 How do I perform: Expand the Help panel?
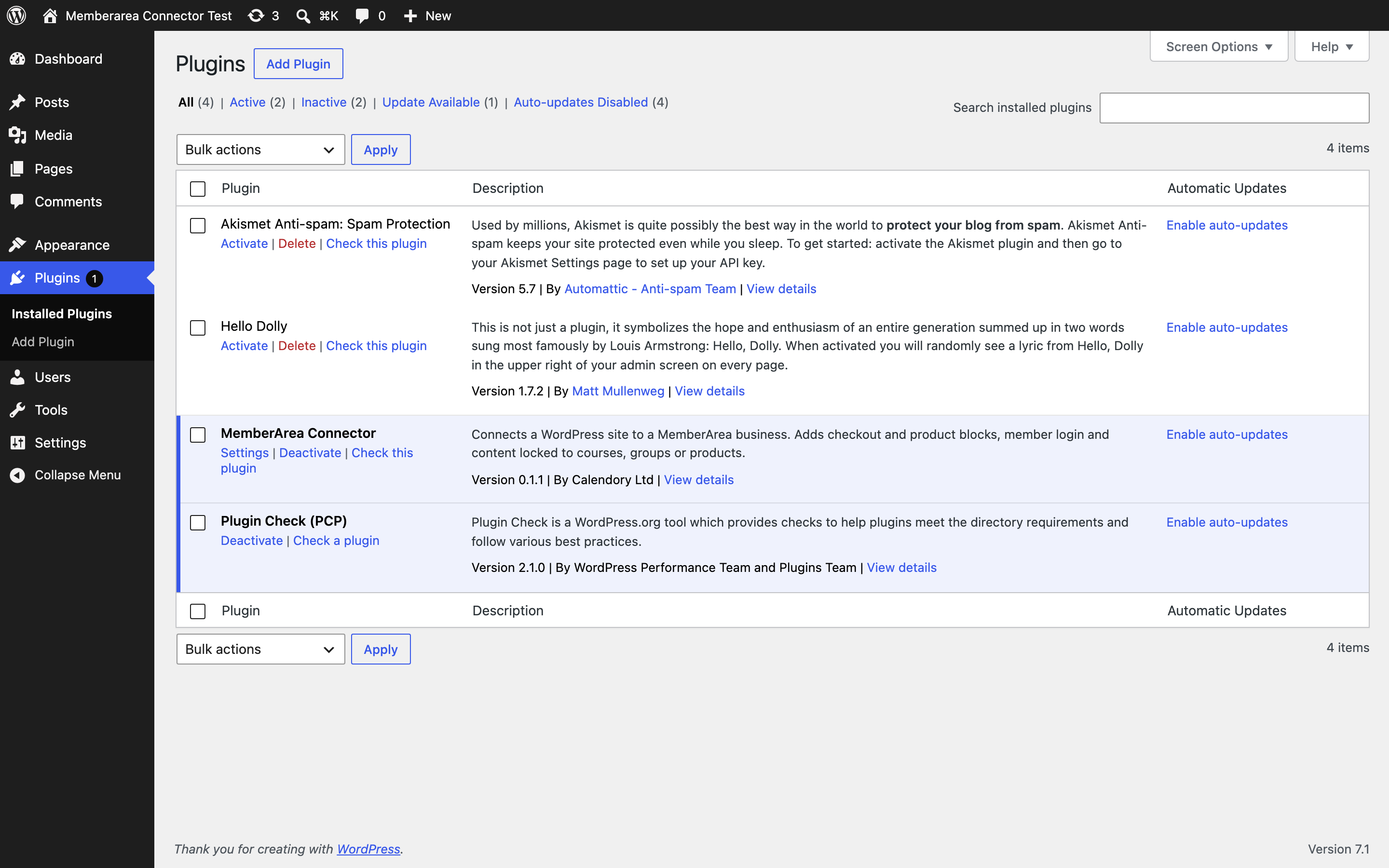pos(1332,46)
